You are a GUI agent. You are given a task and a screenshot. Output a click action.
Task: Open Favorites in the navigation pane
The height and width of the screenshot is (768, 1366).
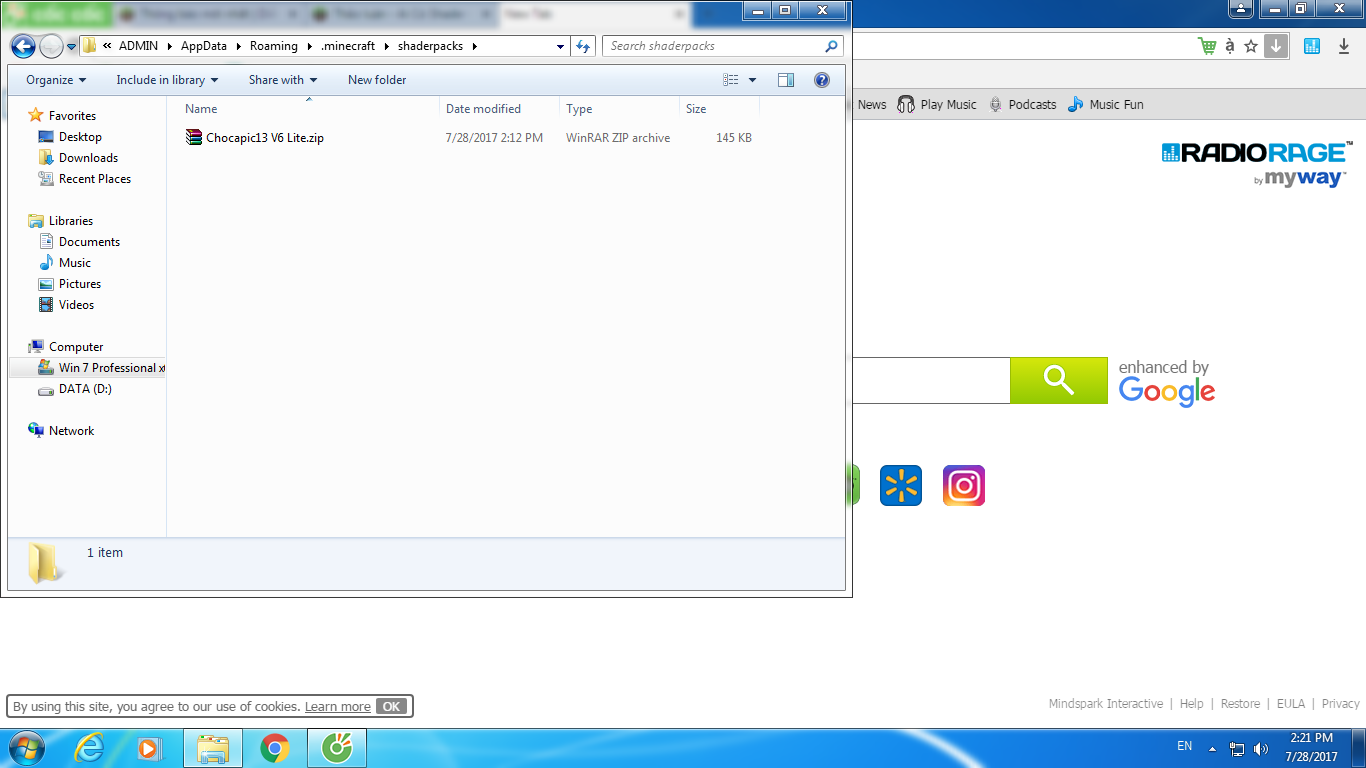coord(72,116)
